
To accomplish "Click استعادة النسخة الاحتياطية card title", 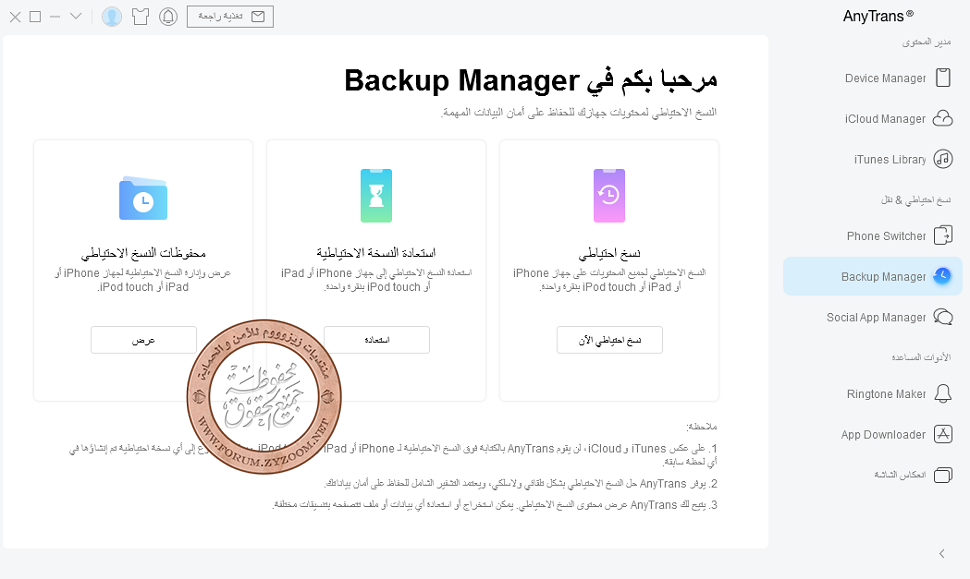I will coord(376,253).
